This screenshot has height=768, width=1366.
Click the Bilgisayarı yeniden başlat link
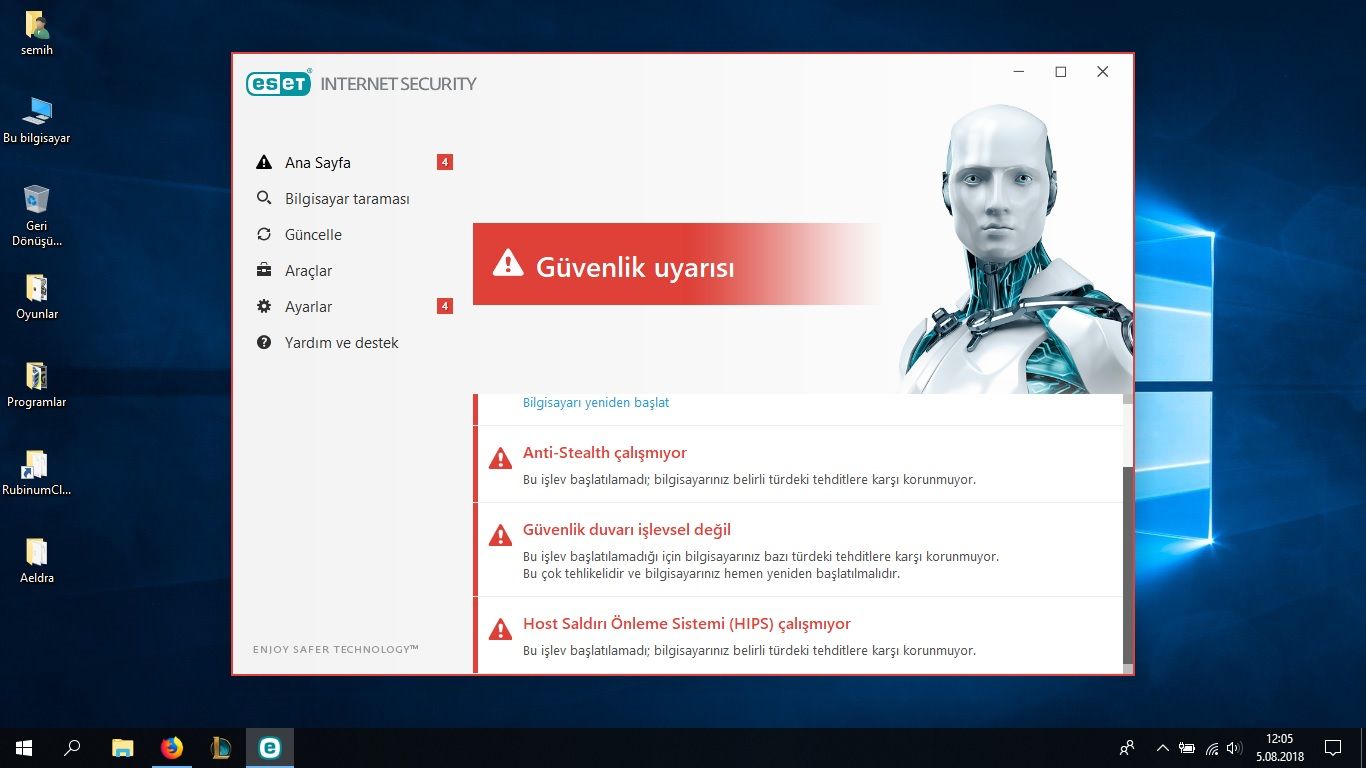(x=596, y=403)
